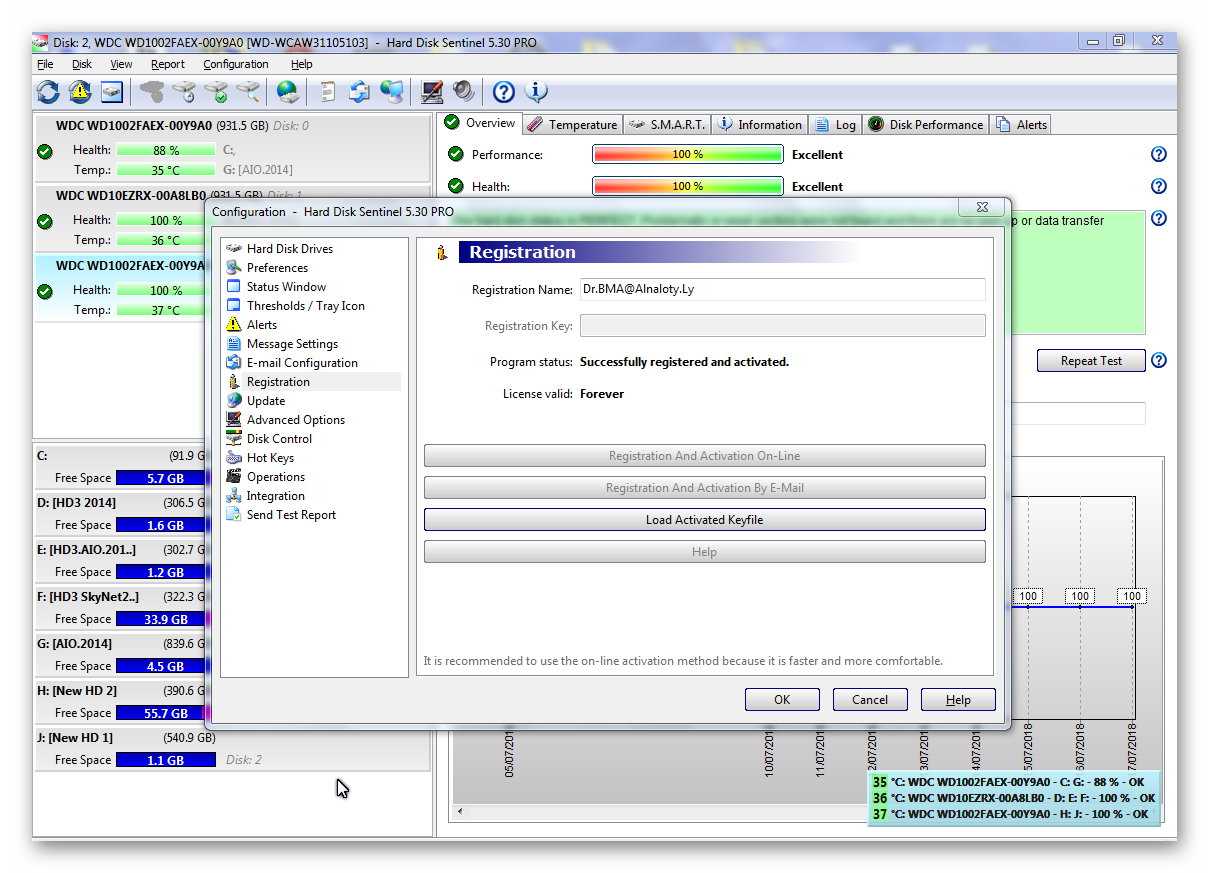Click the help icon beside the green description box
This screenshot has width=1209, height=873.
pos(1159,218)
